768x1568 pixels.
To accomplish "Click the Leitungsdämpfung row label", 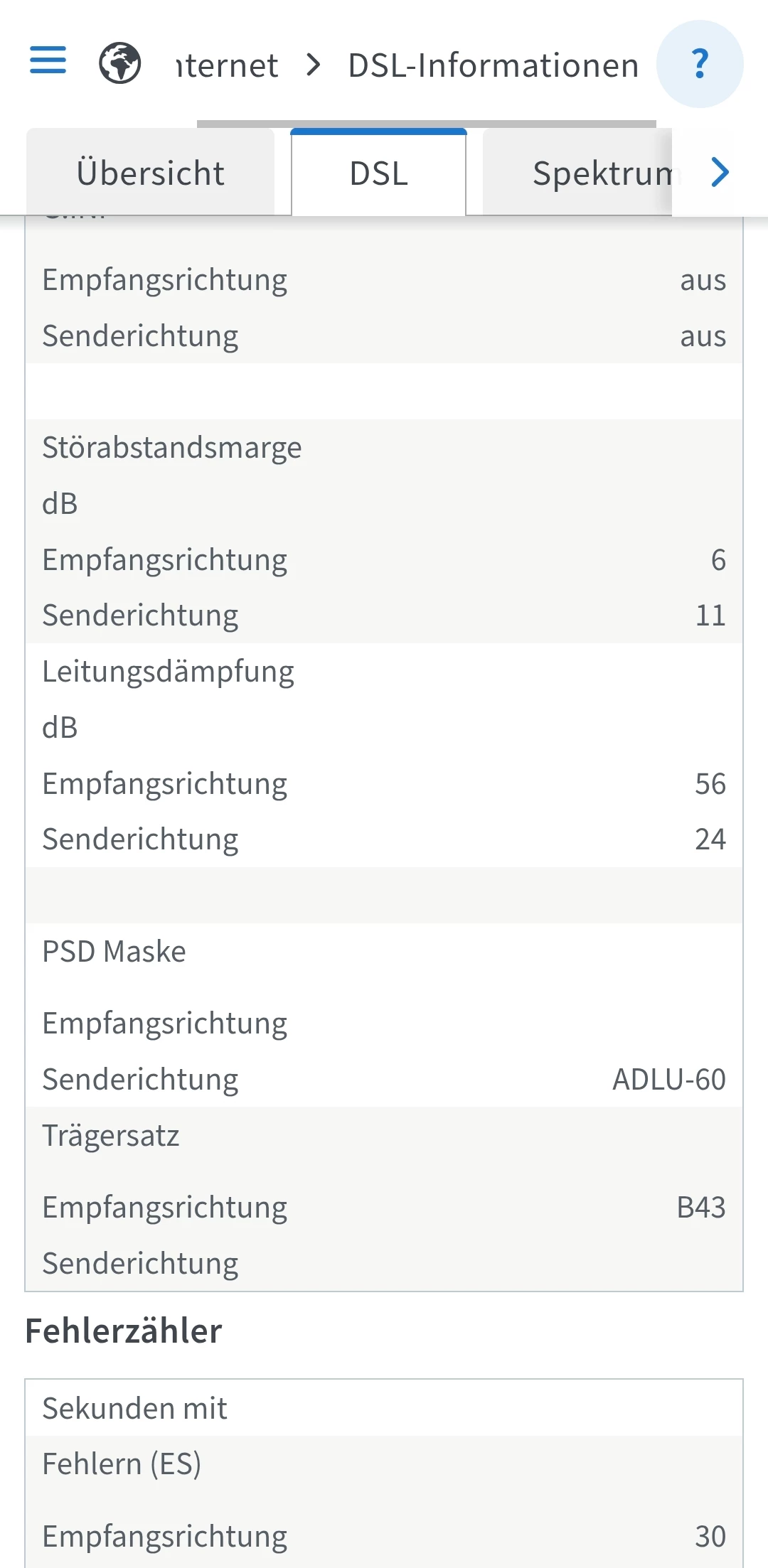I will pos(168,672).
